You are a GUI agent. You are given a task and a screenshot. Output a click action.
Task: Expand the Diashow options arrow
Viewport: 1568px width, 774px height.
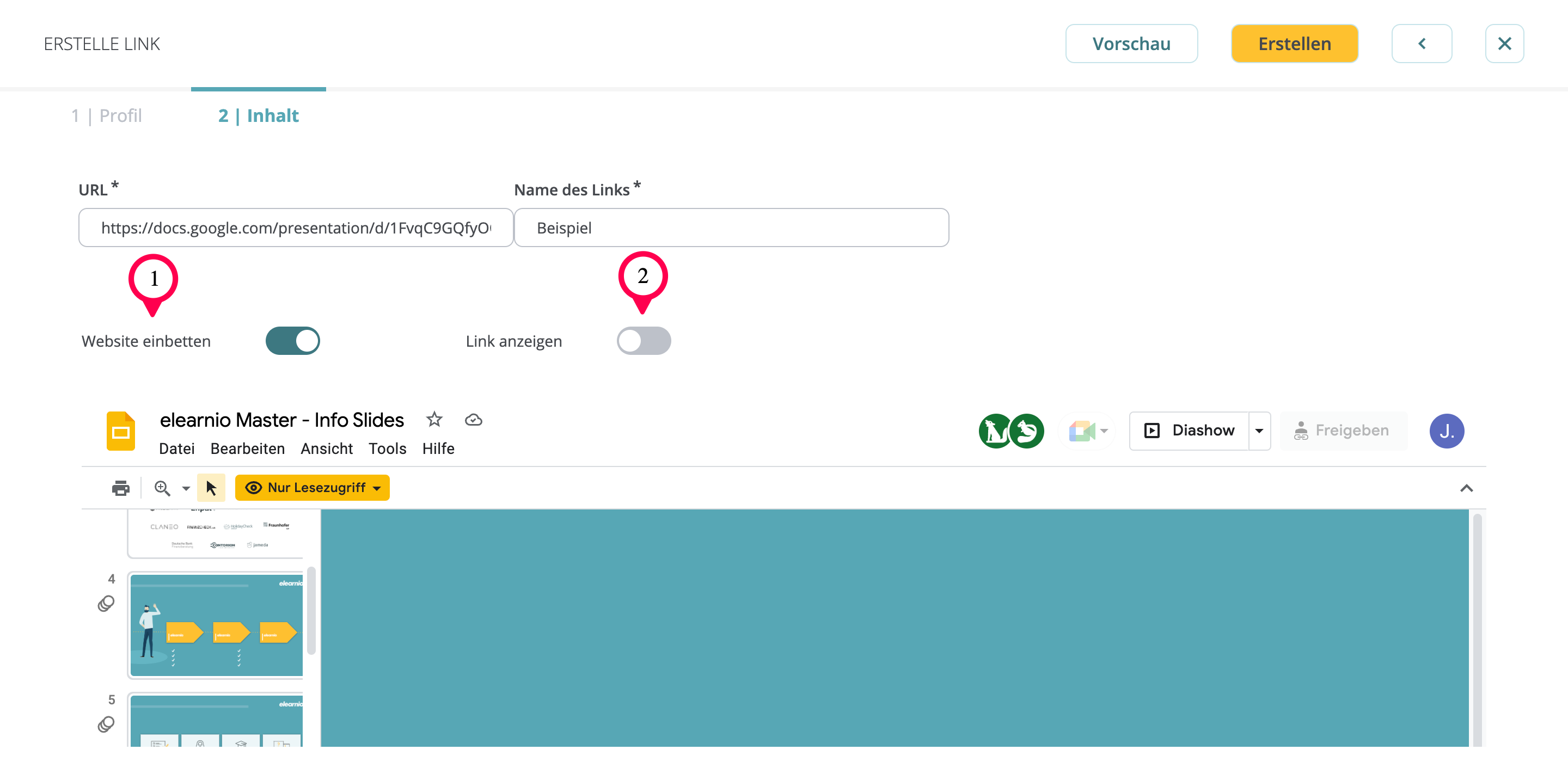tap(1259, 431)
